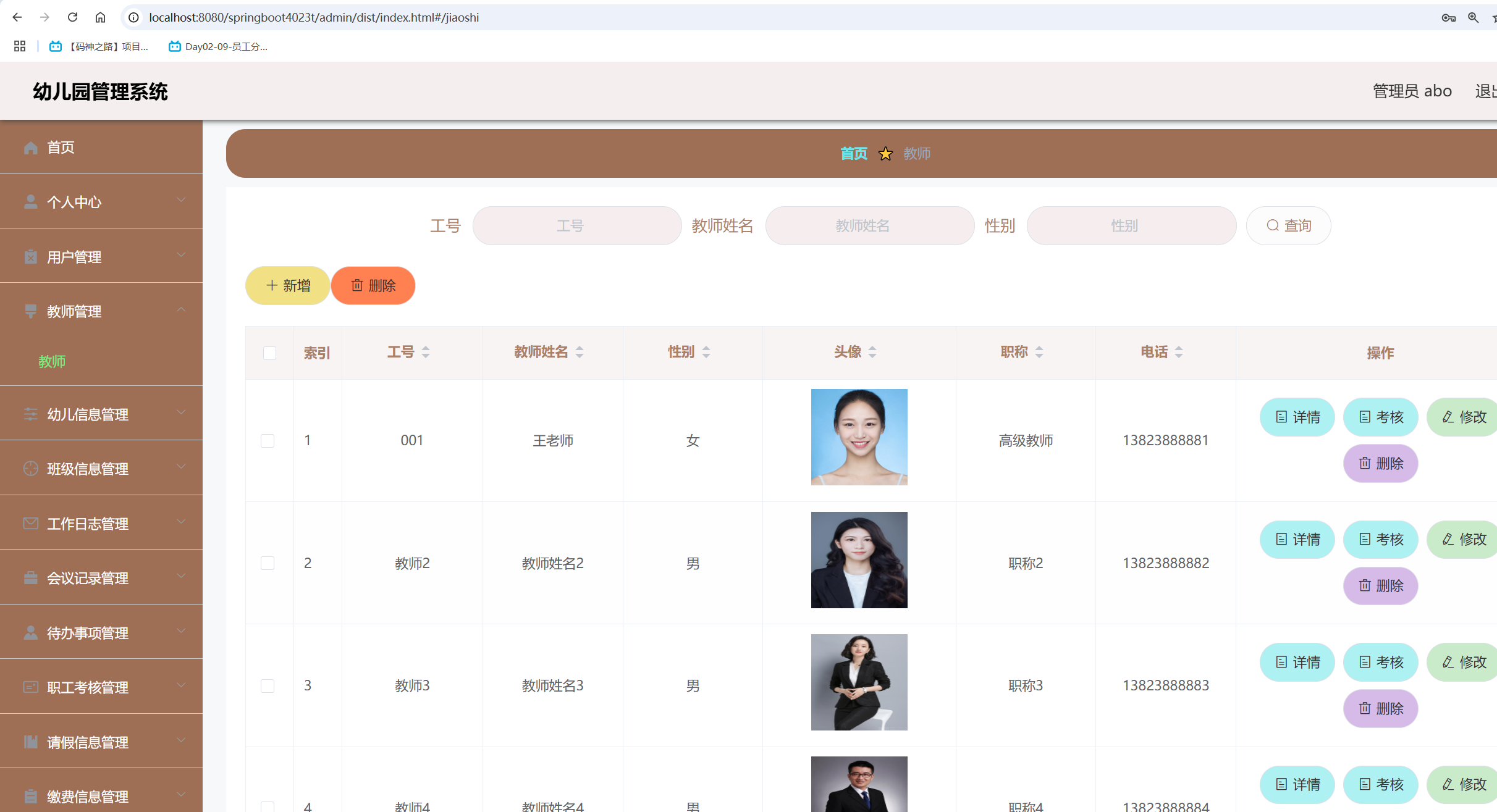Click the orange 删除 batch delete button
1497x812 pixels.
(373, 285)
